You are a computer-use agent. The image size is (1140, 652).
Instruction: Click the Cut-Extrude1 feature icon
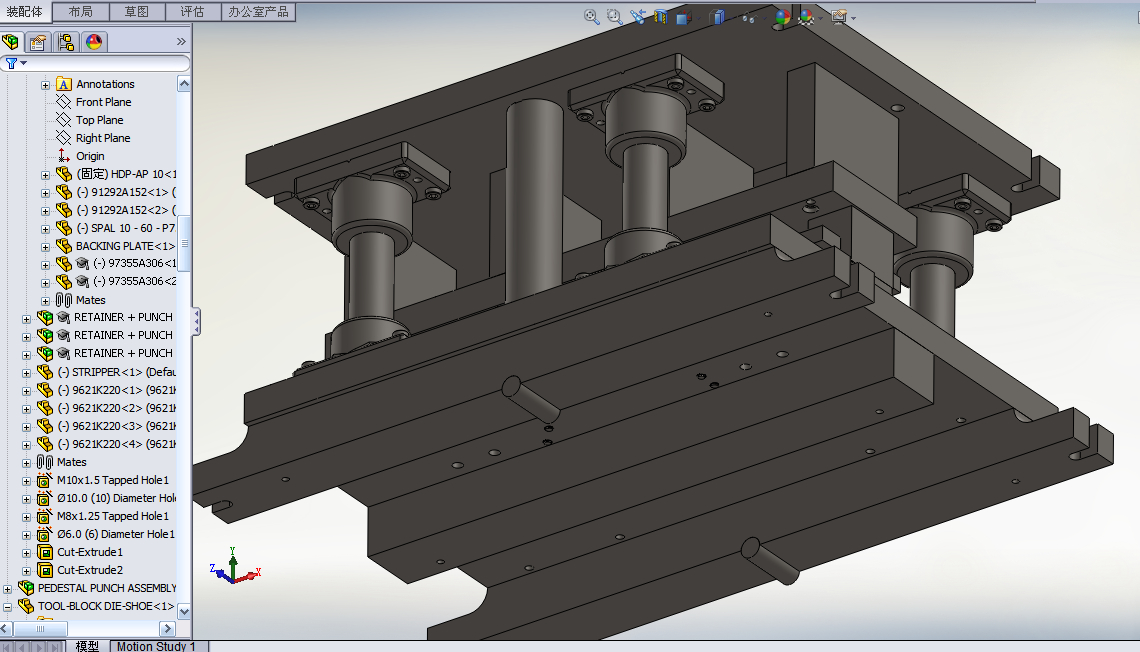point(45,552)
